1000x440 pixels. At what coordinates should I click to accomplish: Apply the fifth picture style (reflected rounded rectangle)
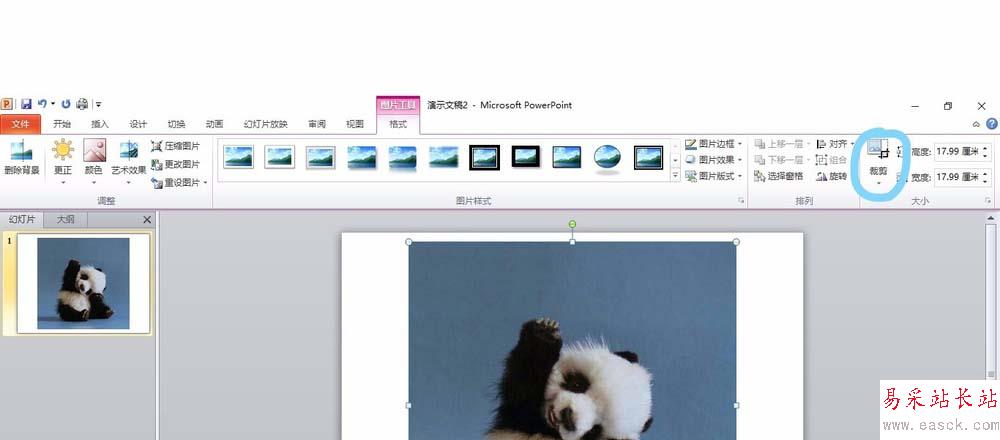pos(402,158)
